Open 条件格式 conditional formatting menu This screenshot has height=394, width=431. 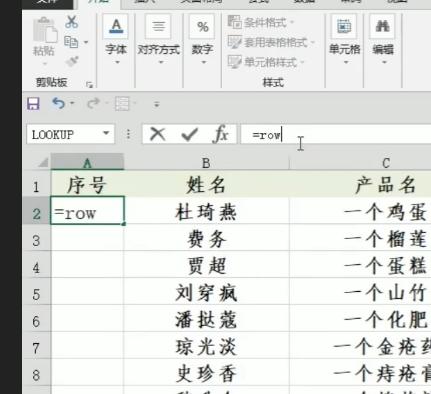point(261,22)
